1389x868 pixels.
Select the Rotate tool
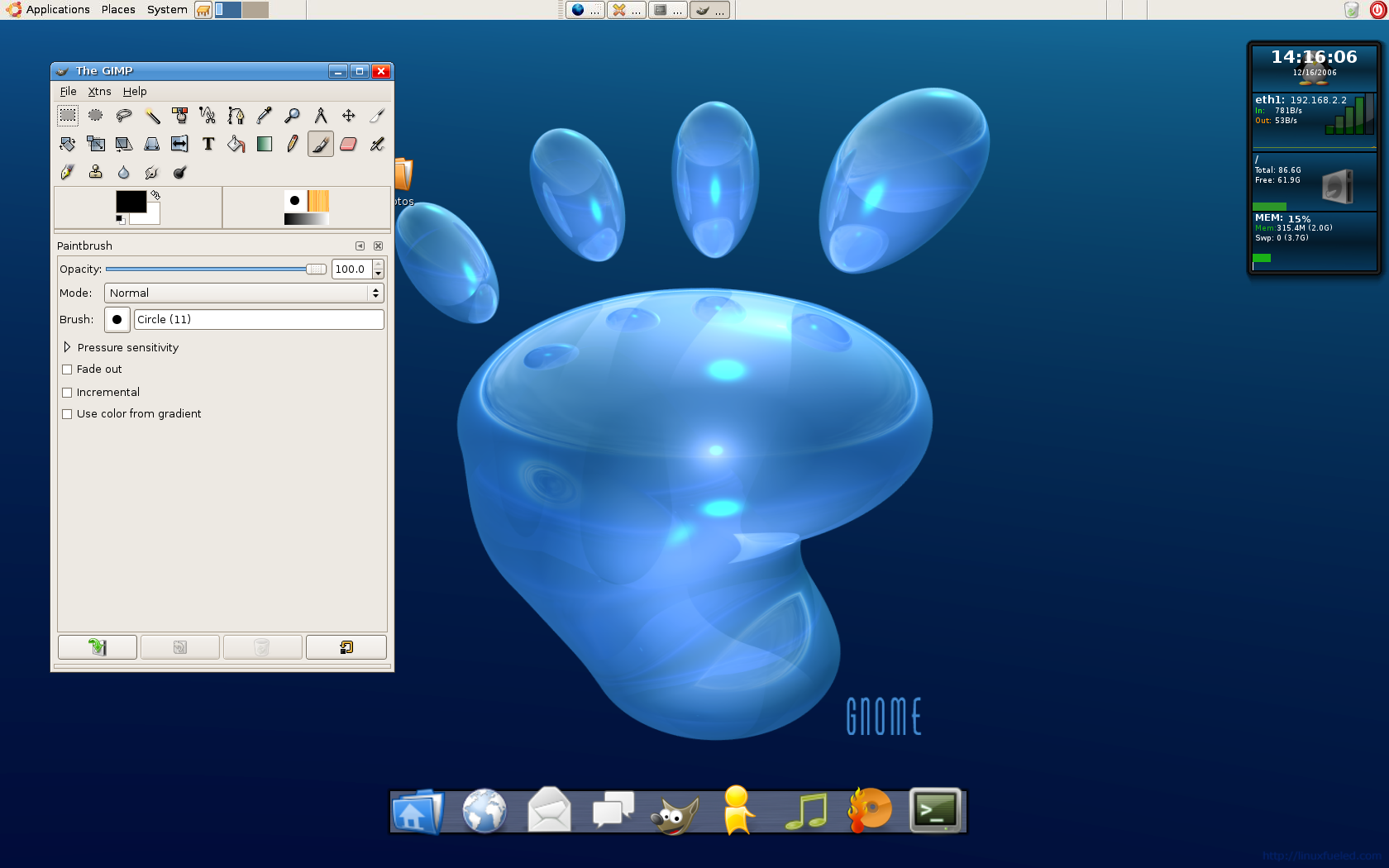68,144
